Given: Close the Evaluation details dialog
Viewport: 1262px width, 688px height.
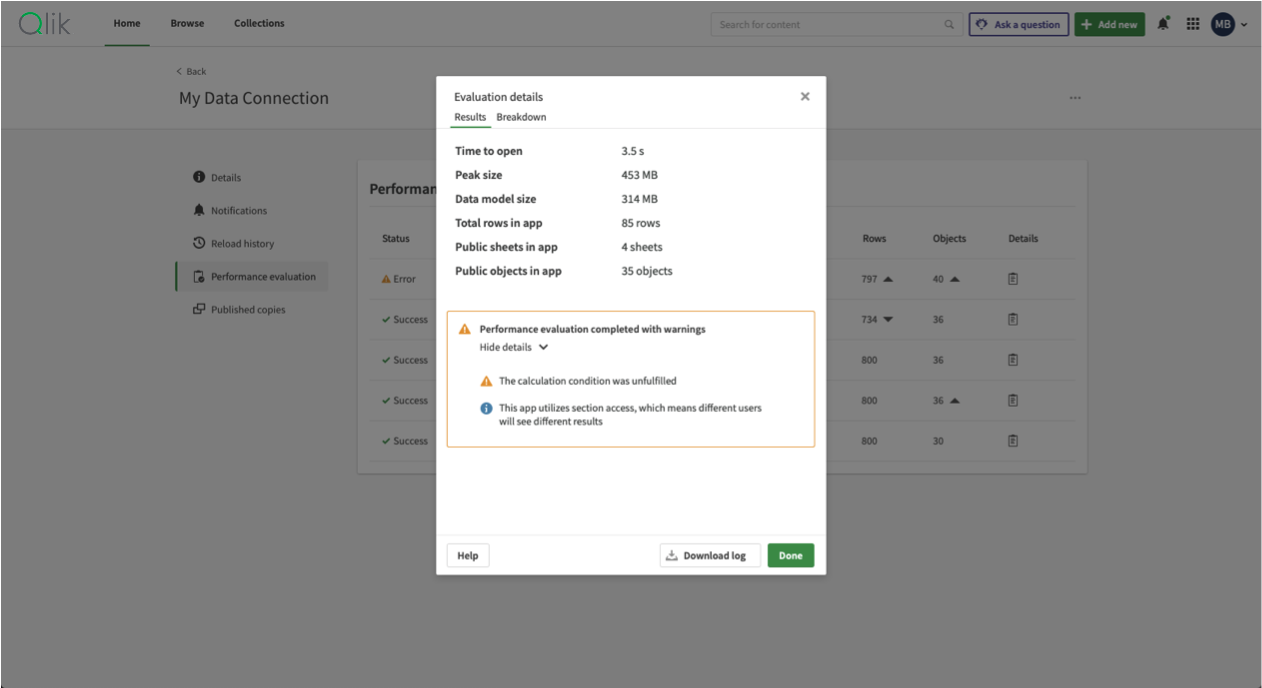Looking at the screenshot, I should pos(805,97).
